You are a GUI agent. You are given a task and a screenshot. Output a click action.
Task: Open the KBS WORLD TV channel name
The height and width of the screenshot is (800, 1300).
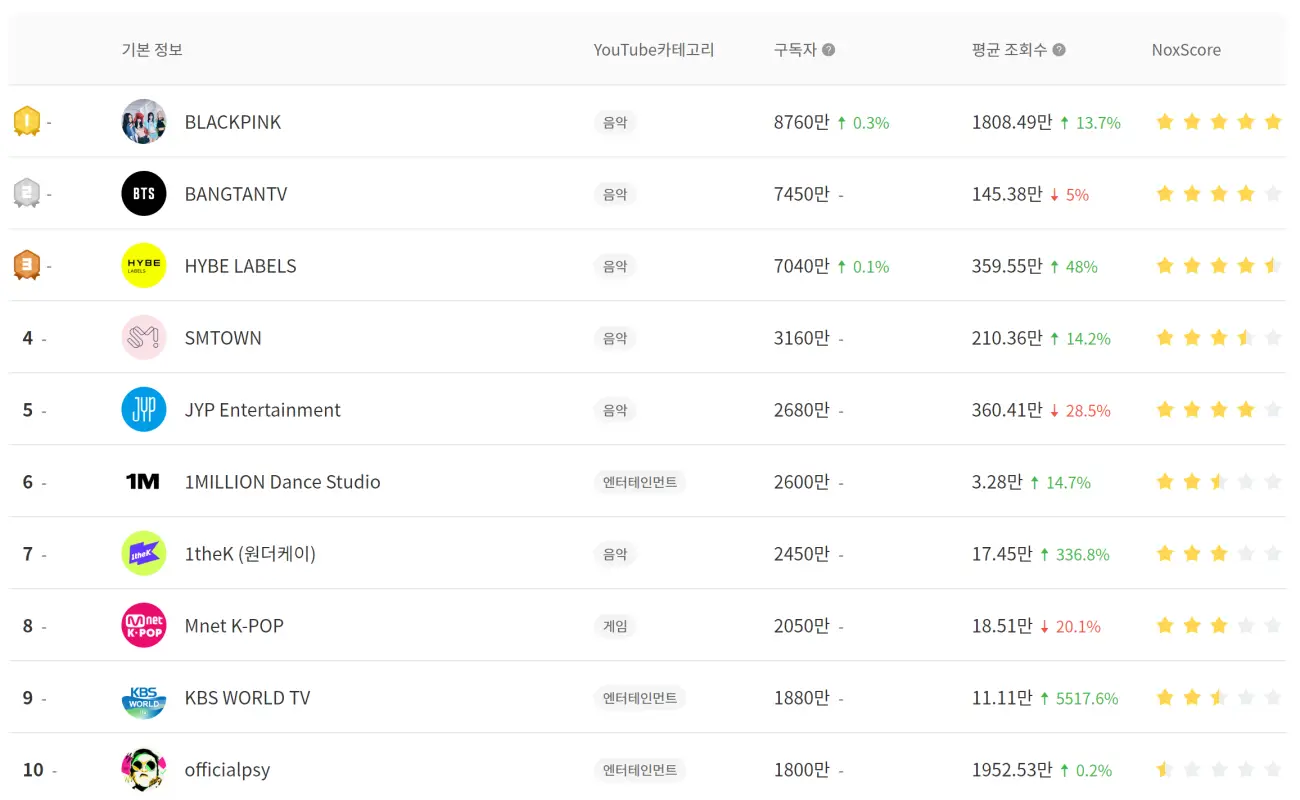[248, 698]
